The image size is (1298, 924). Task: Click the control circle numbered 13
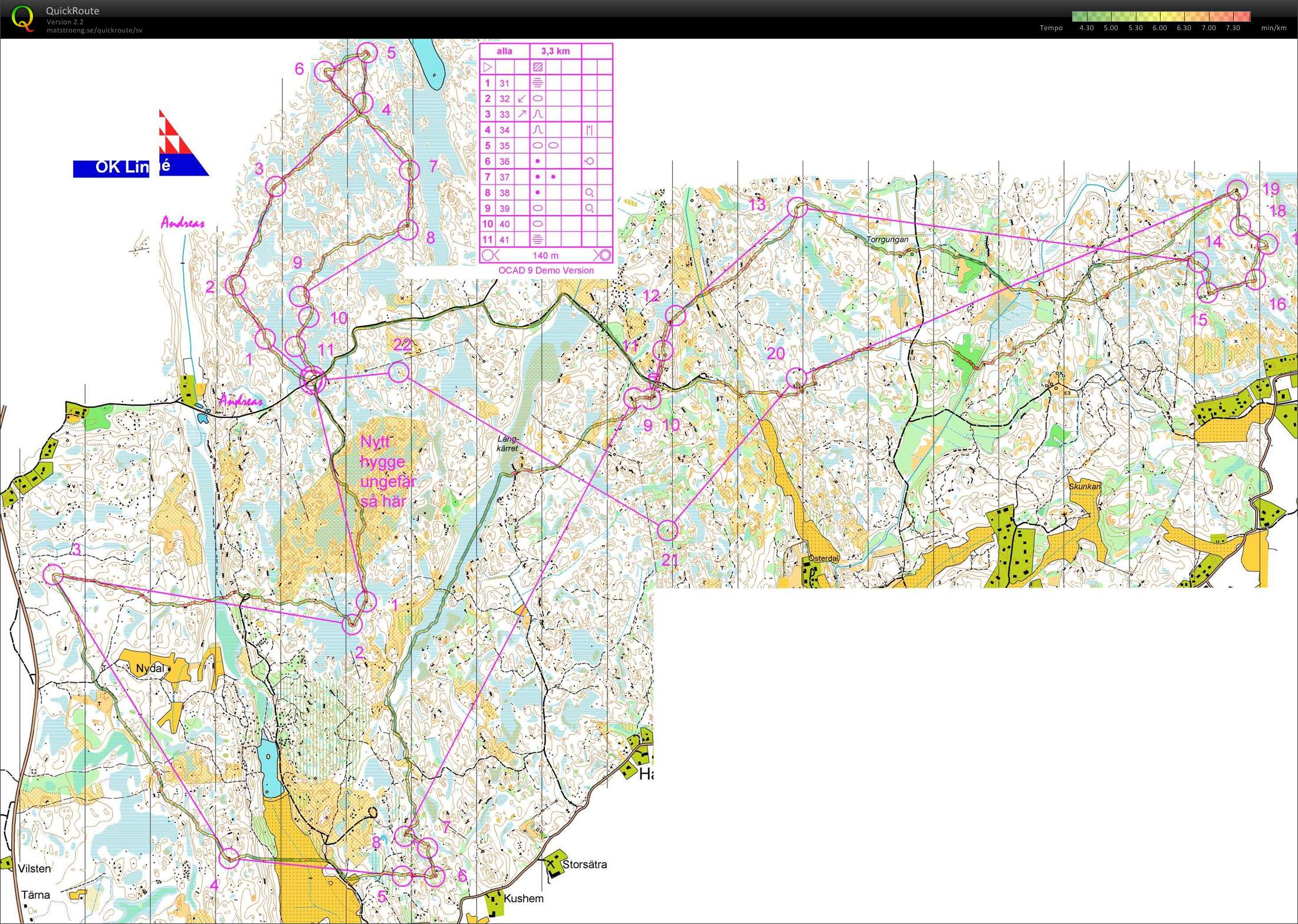tap(797, 208)
